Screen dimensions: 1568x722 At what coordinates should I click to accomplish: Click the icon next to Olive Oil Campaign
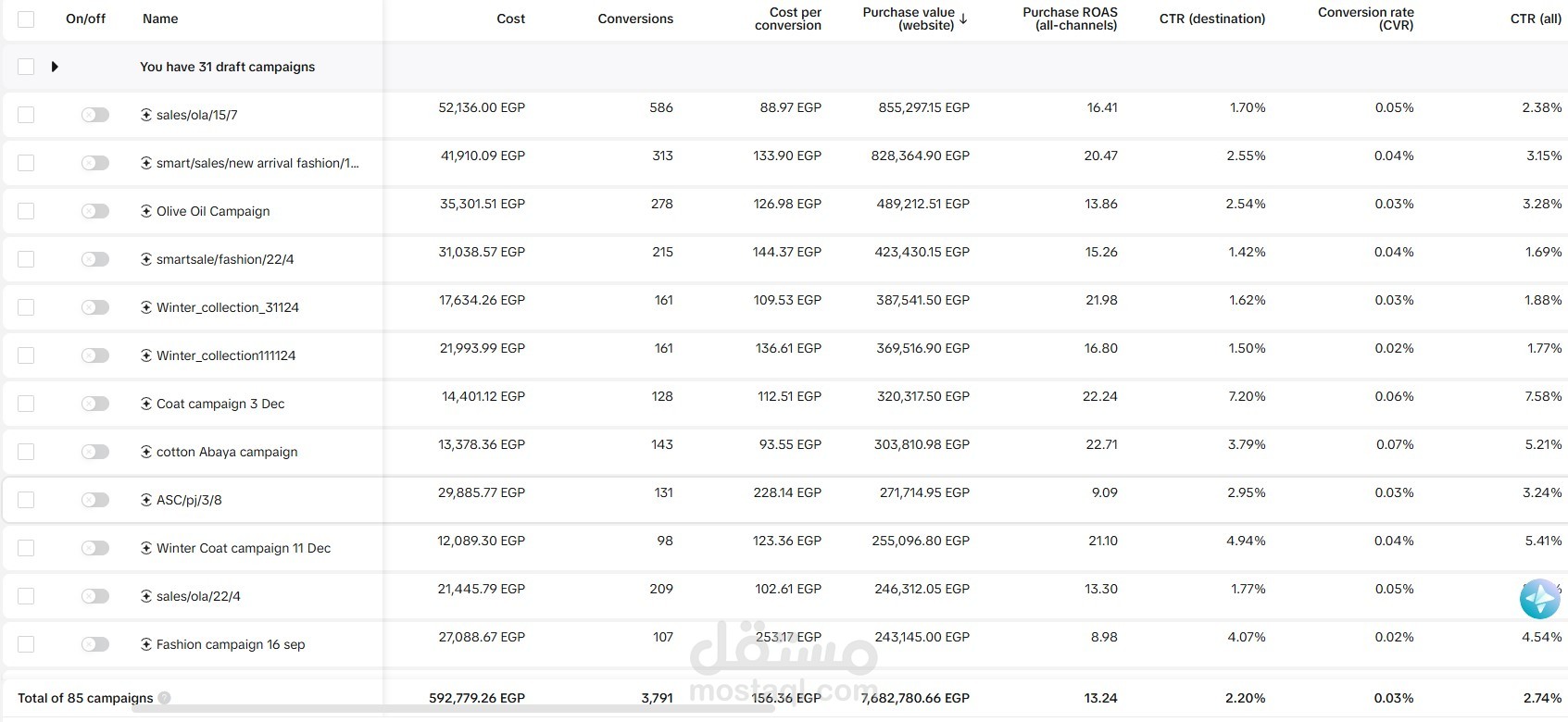pos(146,211)
